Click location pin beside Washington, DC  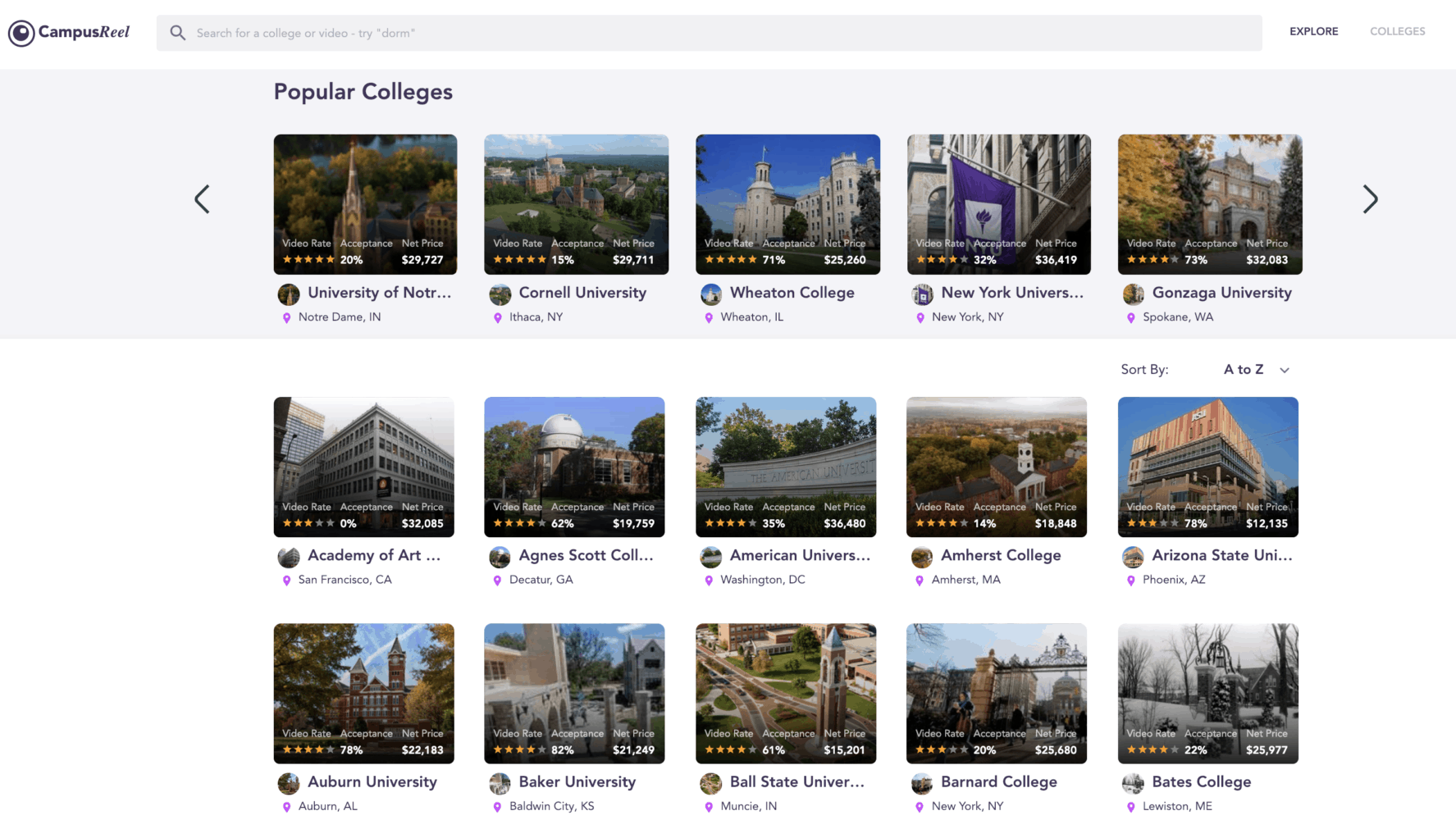[x=709, y=581]
